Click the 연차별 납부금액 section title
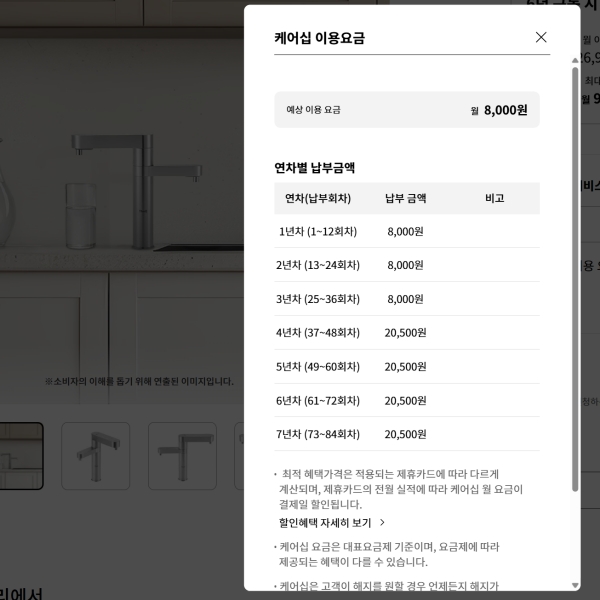The image size is (600, 600). (x=315, y=168)
